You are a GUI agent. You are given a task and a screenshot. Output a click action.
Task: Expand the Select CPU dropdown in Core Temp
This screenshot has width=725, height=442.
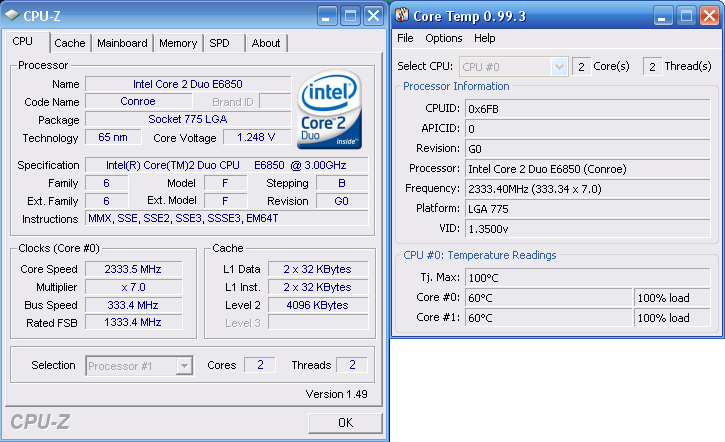pyautogui.click(x=559, y=67)
